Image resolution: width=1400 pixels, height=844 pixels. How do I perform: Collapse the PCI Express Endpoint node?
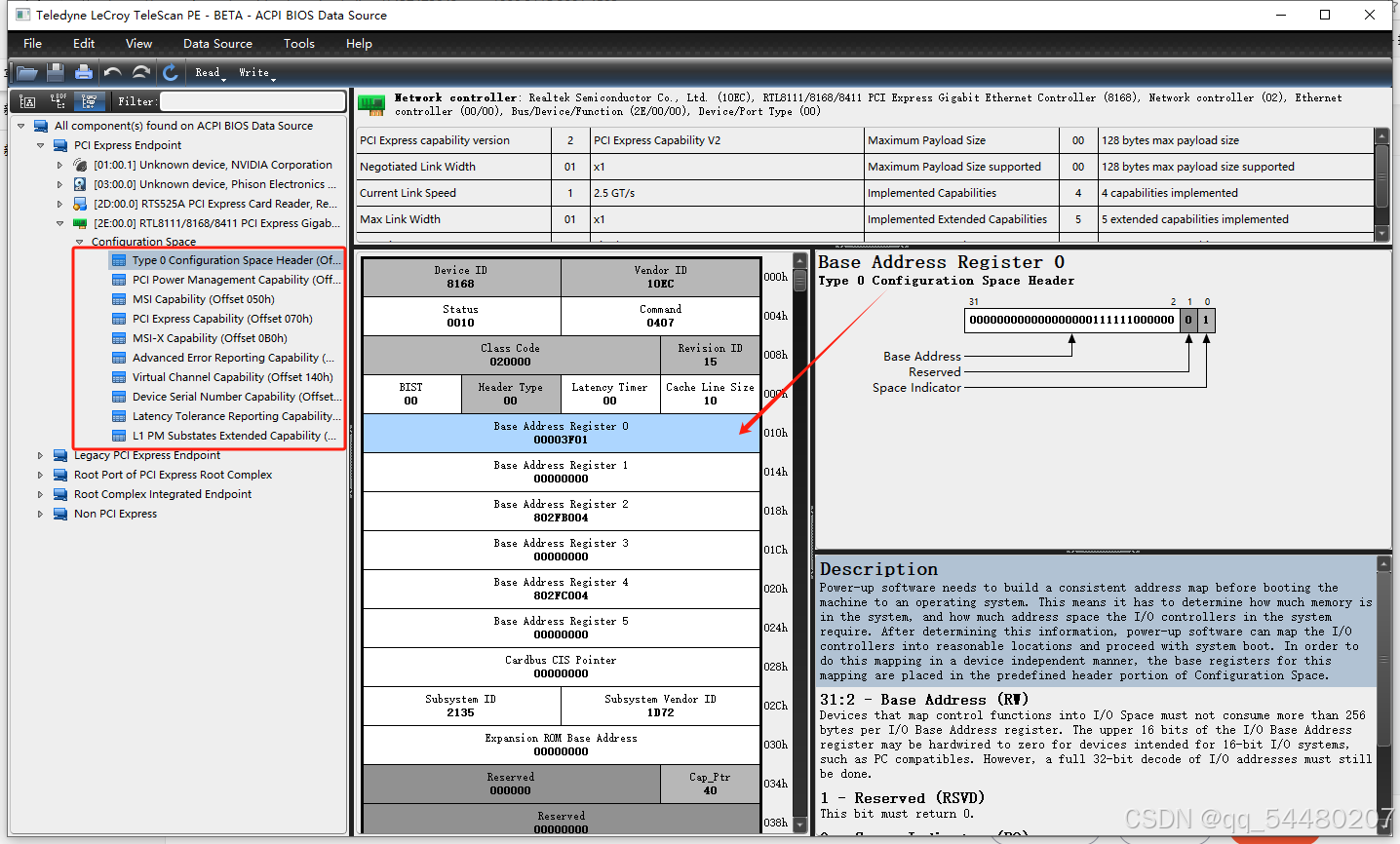coord(41,145)
